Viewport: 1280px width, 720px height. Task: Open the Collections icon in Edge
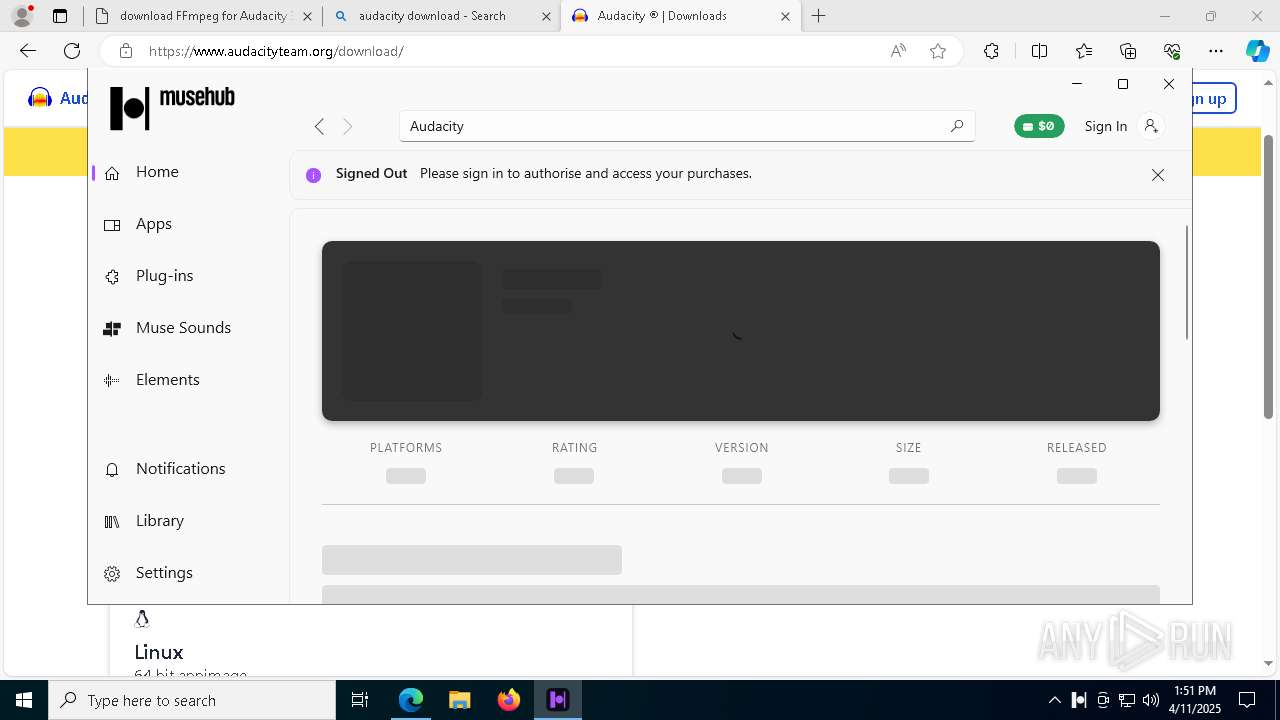point(1128,51)
